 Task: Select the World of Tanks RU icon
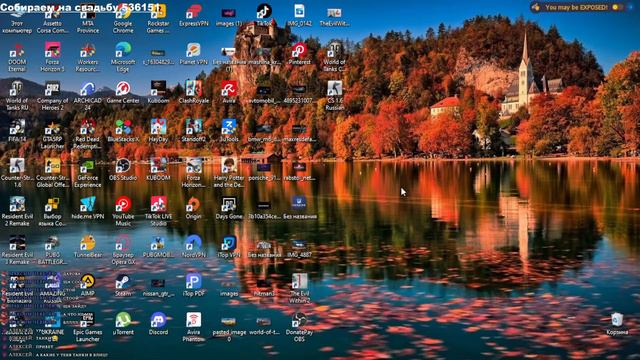pos(17,96)
